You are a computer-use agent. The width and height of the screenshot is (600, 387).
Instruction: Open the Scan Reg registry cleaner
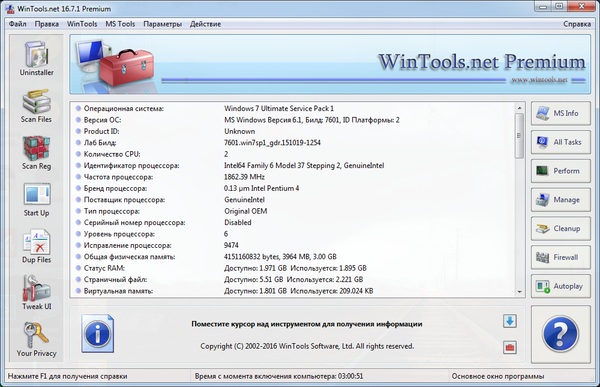(x=36, y=152)
